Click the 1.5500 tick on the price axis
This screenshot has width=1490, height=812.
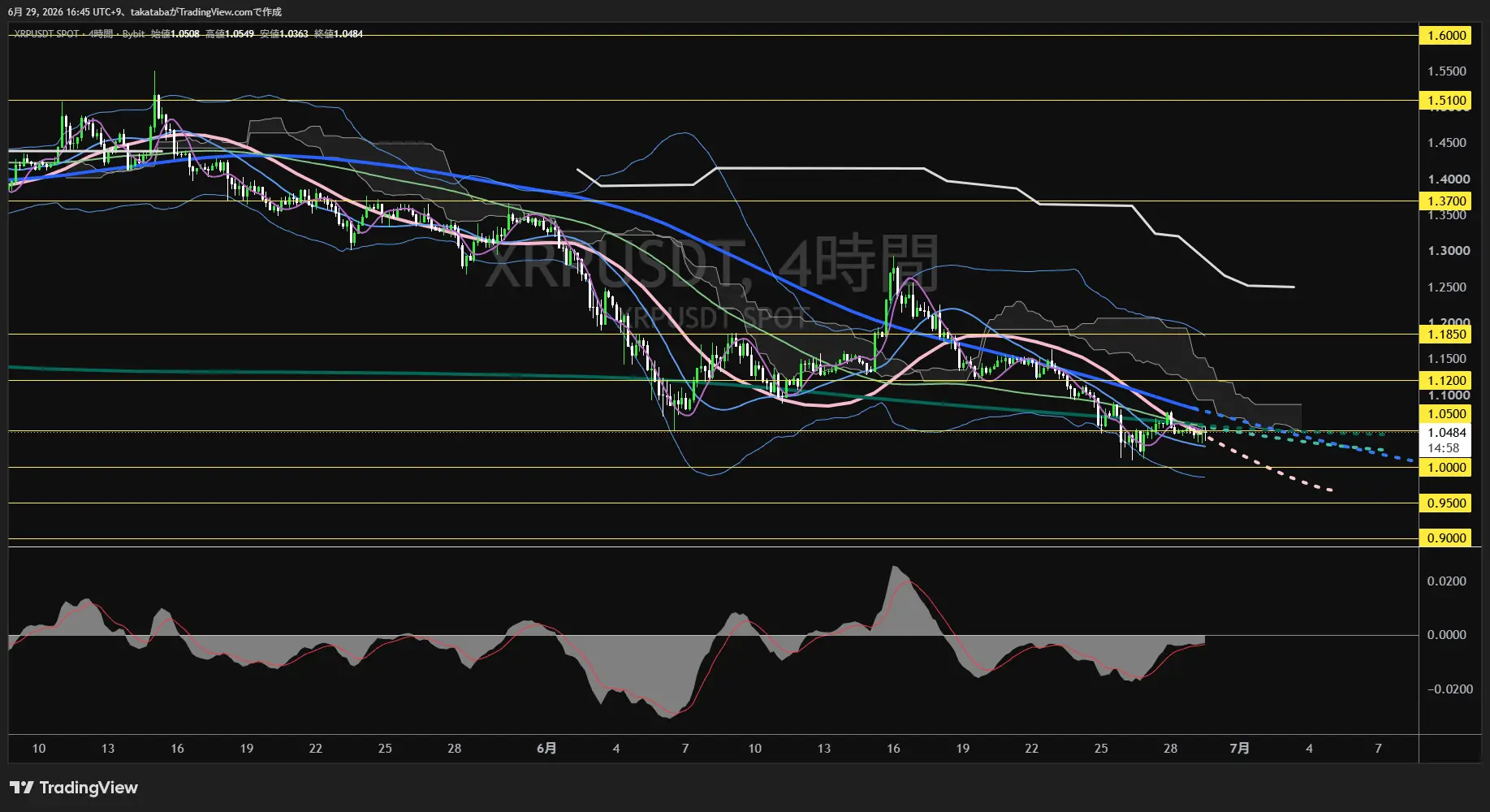click(1447, 71)
